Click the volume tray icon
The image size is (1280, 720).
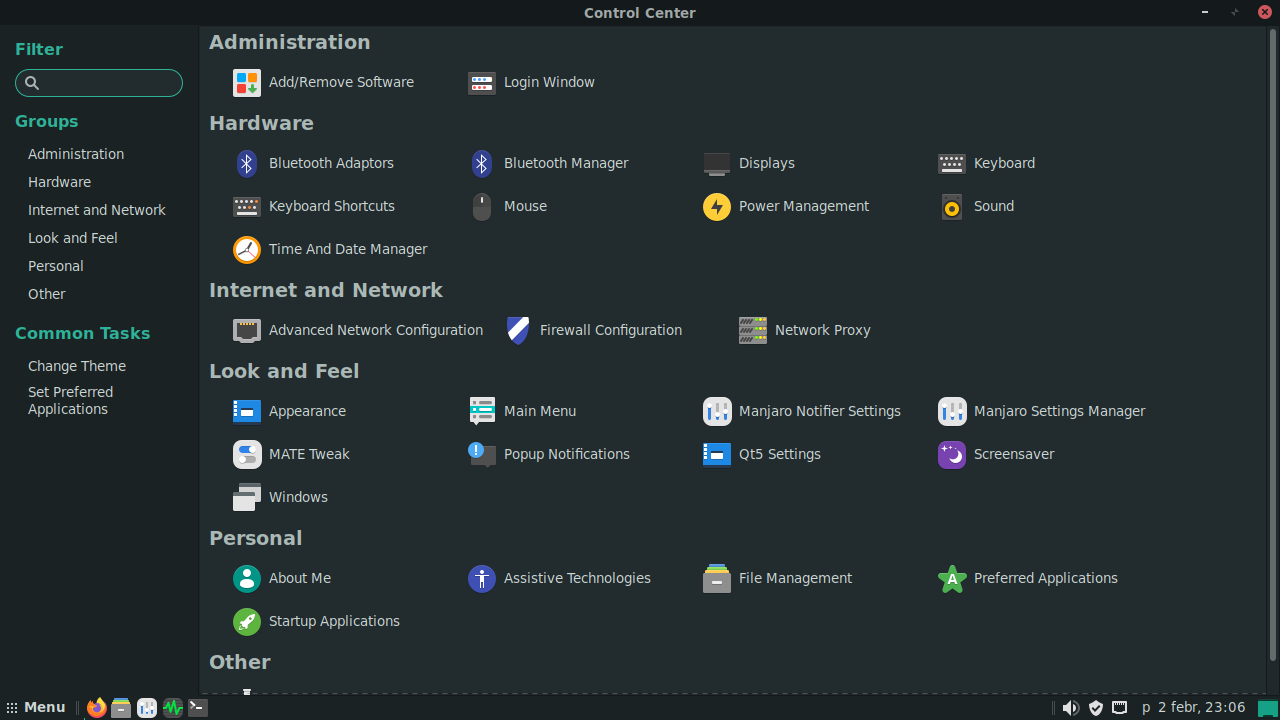pos(1070,708)
